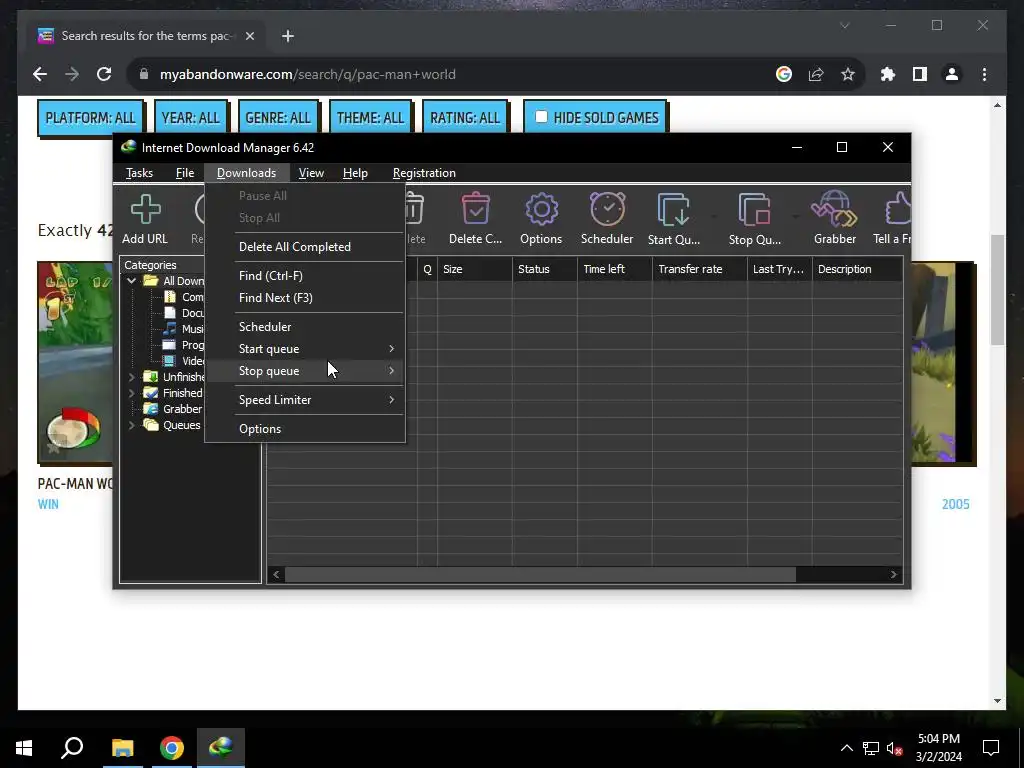Select the Grabber category tree item
The image size is (1024, 768).
coord(182,409)
